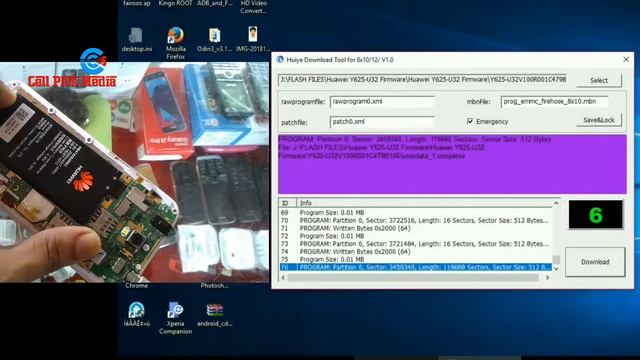640x360 pixels.
Task: Click the green counter display showing 6
Action: [x=596, y=215]
